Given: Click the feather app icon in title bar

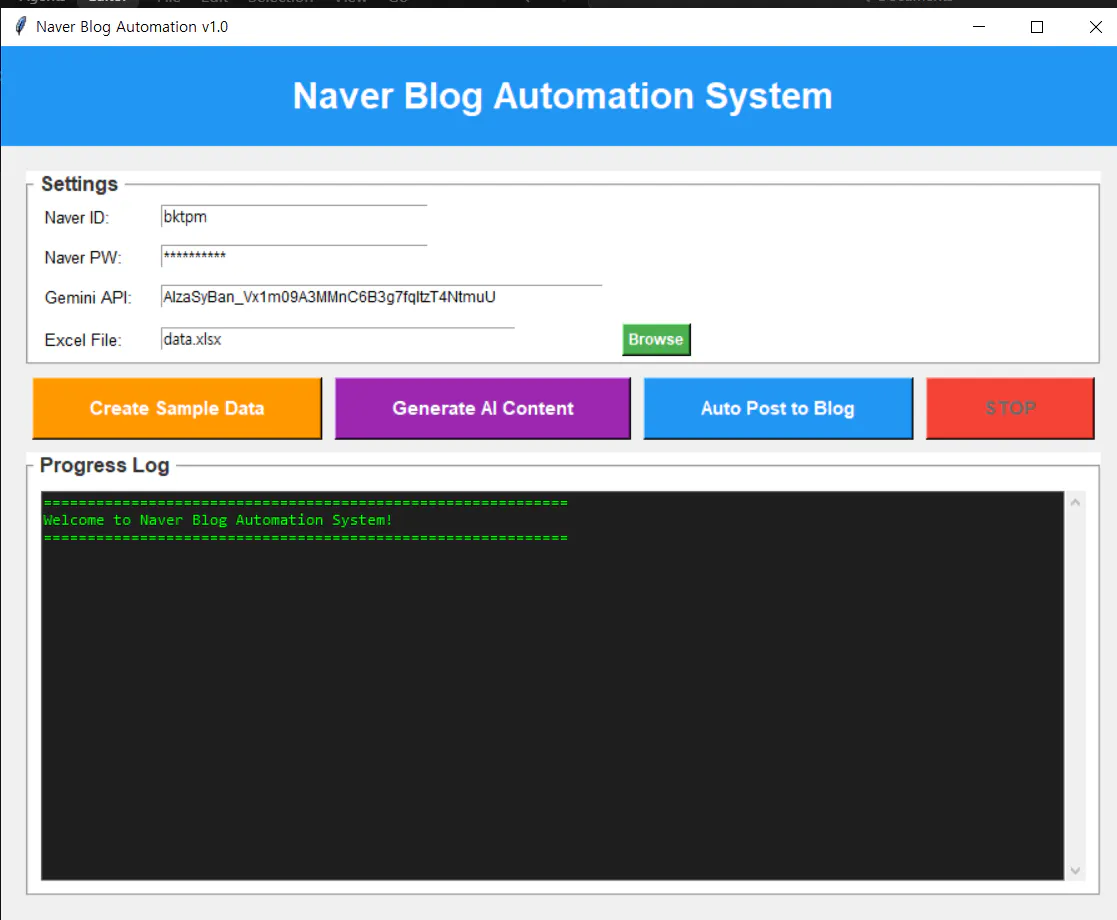Looking at the screenshot, I should 21,26.
